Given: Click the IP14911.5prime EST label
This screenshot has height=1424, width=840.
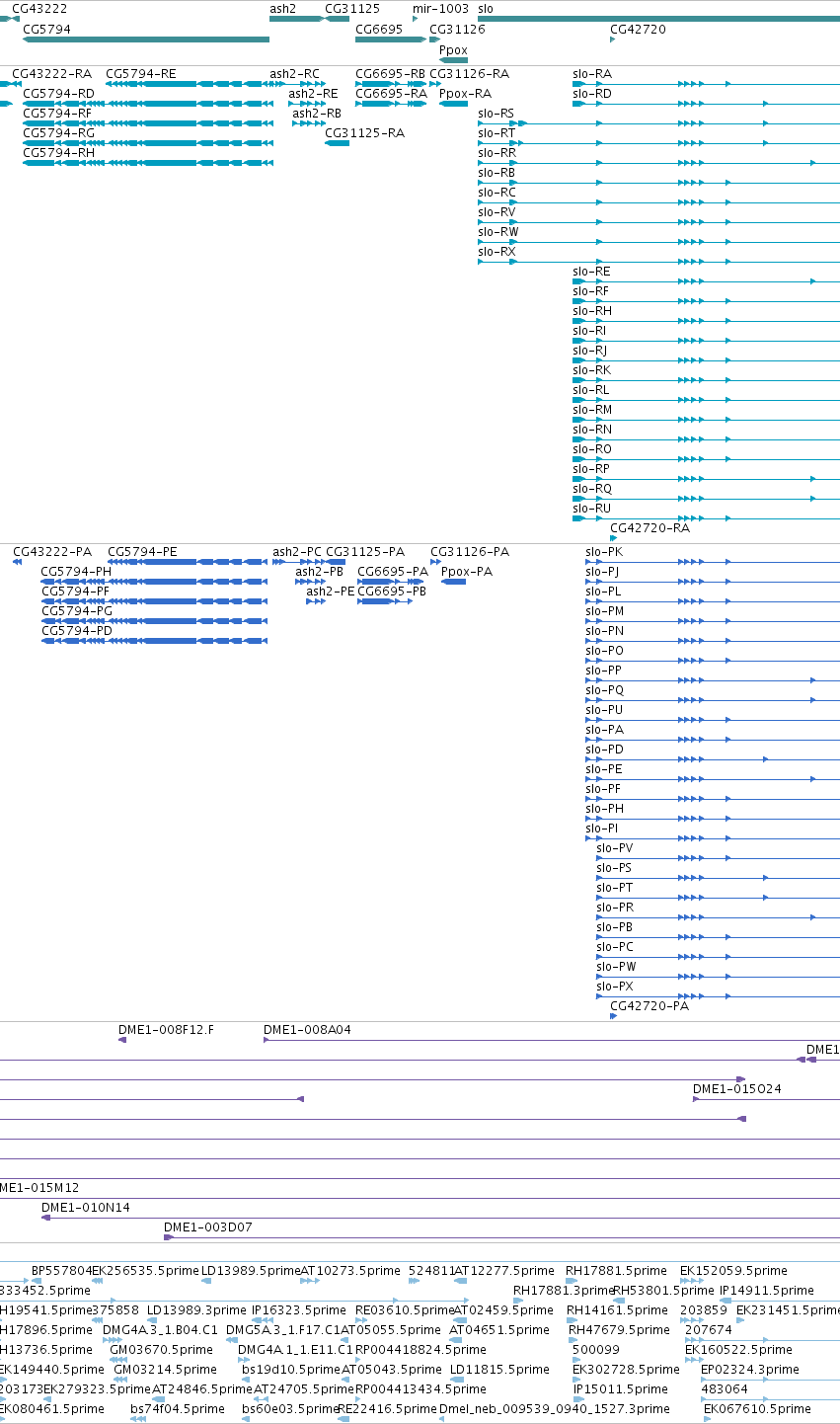Looking at the screenshot, I should [x=767, y=1291].
